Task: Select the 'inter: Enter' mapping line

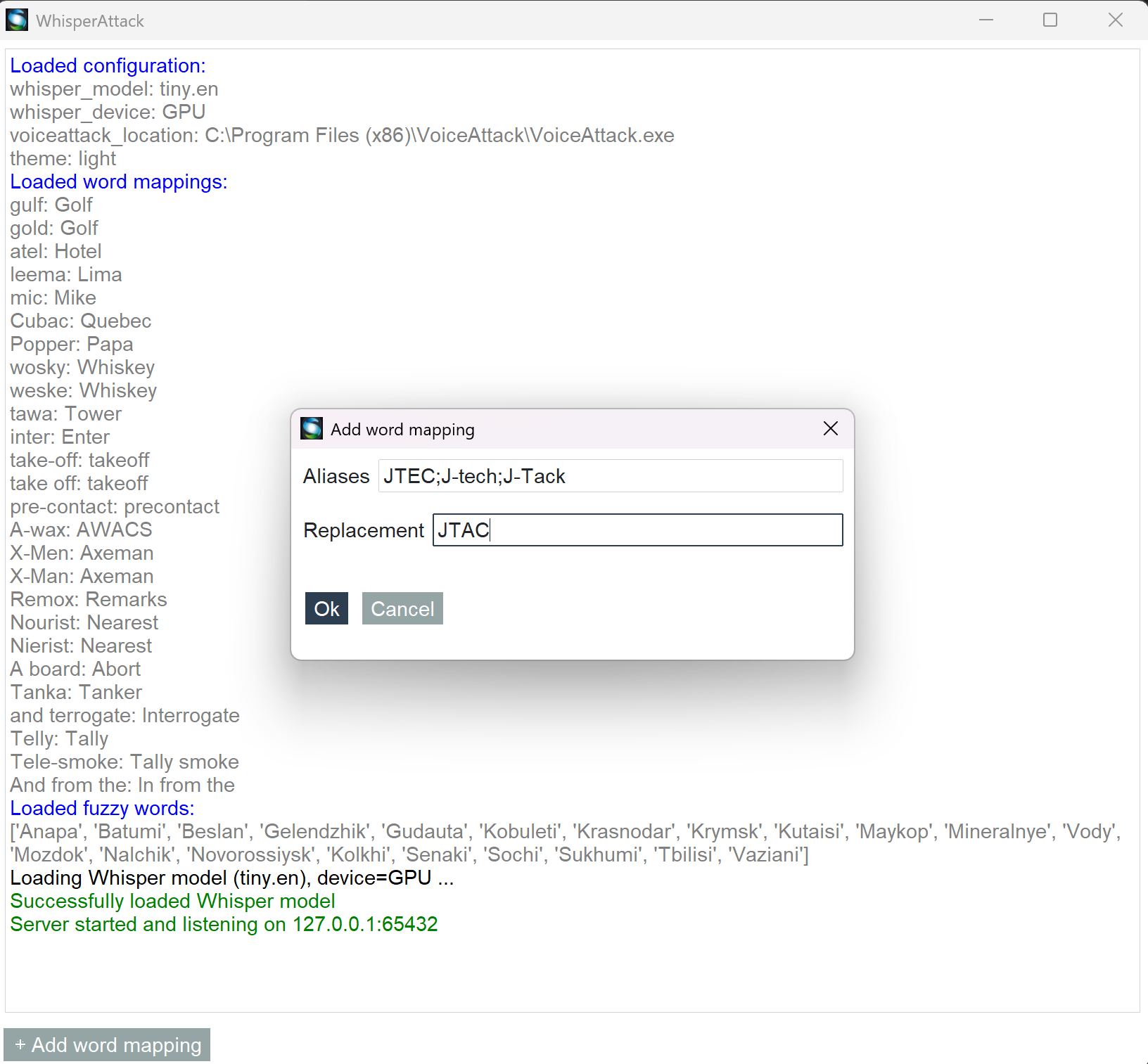Action: click(x=60, y=437)
